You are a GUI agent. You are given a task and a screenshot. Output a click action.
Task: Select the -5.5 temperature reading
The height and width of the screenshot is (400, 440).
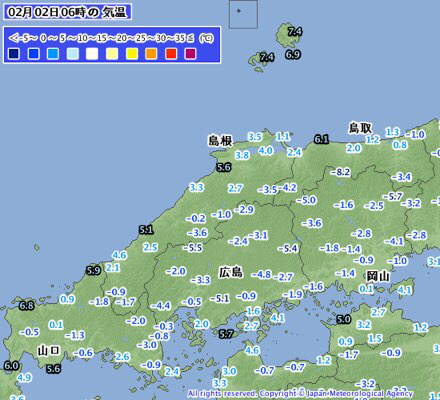coord(192,248)
